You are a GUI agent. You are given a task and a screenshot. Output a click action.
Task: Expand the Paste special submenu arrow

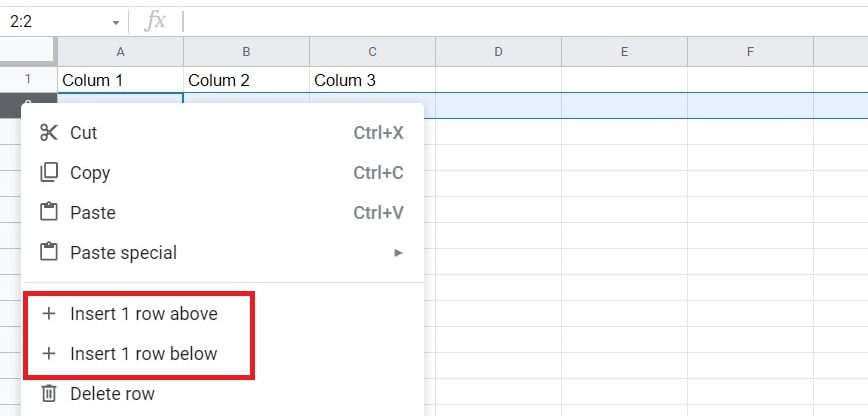click(x=399, y=253)
